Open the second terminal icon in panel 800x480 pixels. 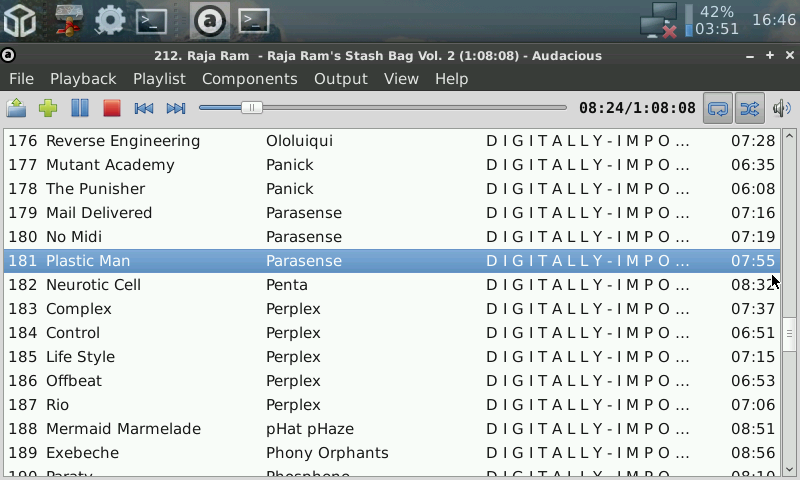click(254, 21)
